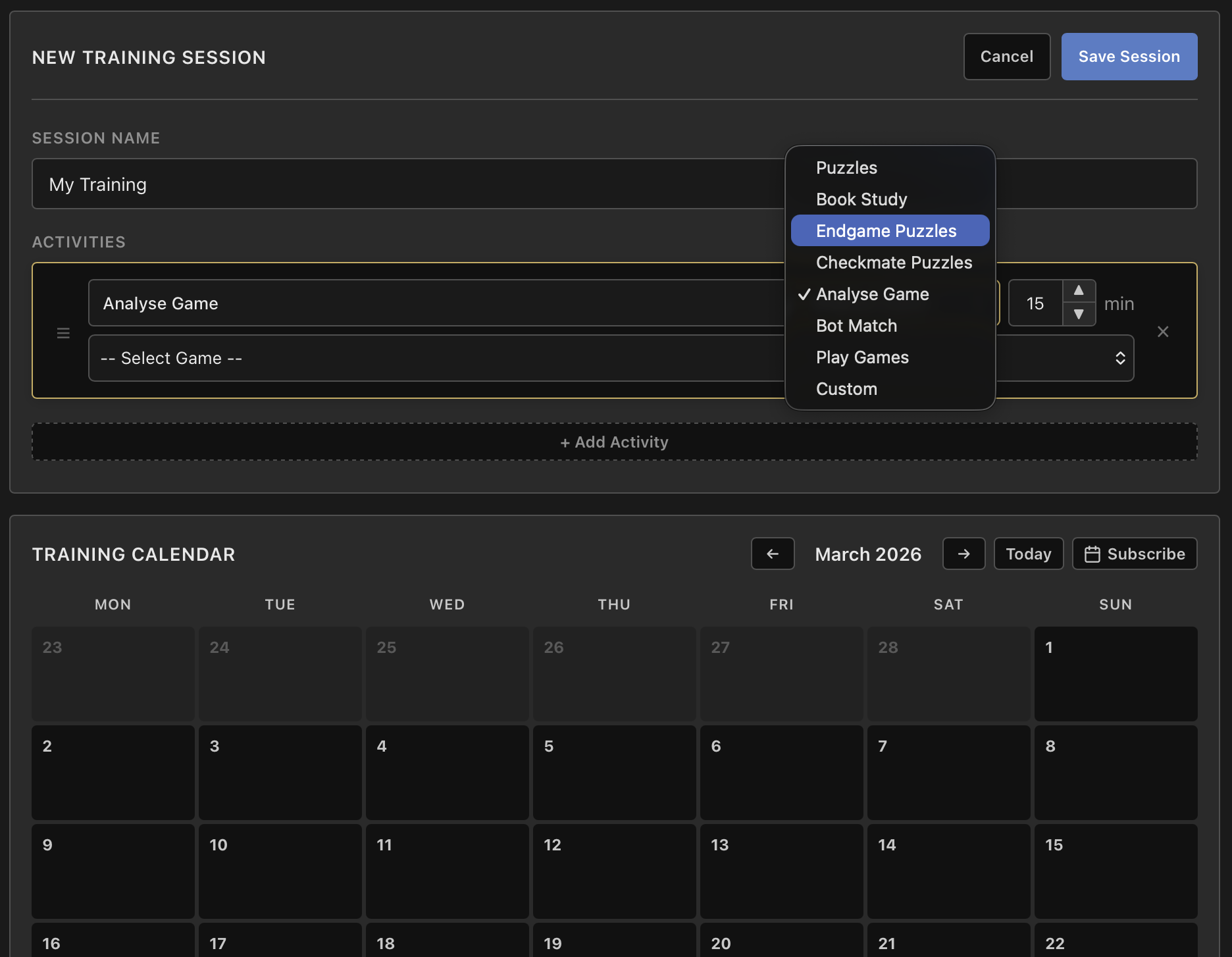1232x957 pixels.
Task: Go to the next month arrow
Action: click(x=963, y=554)
